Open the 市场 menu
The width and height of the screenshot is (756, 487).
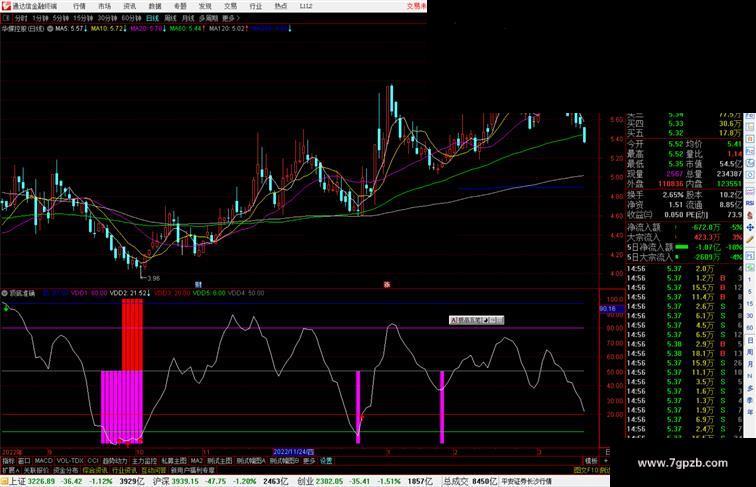pyautogui.click(x=104, y=6)
